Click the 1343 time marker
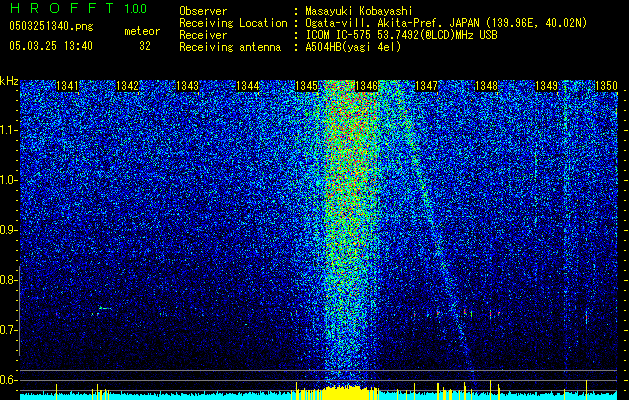 tap(187, 86)
